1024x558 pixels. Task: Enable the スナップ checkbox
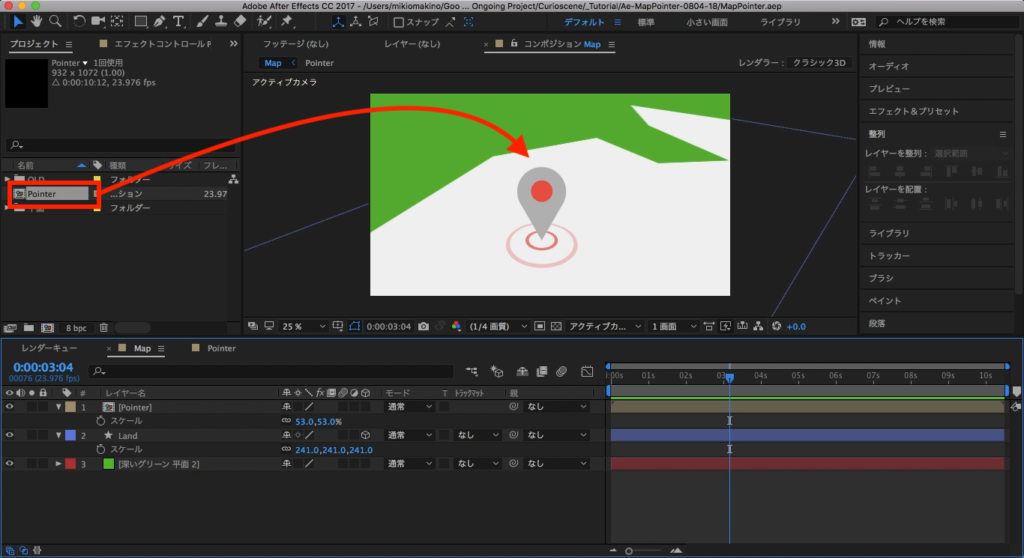399,22
